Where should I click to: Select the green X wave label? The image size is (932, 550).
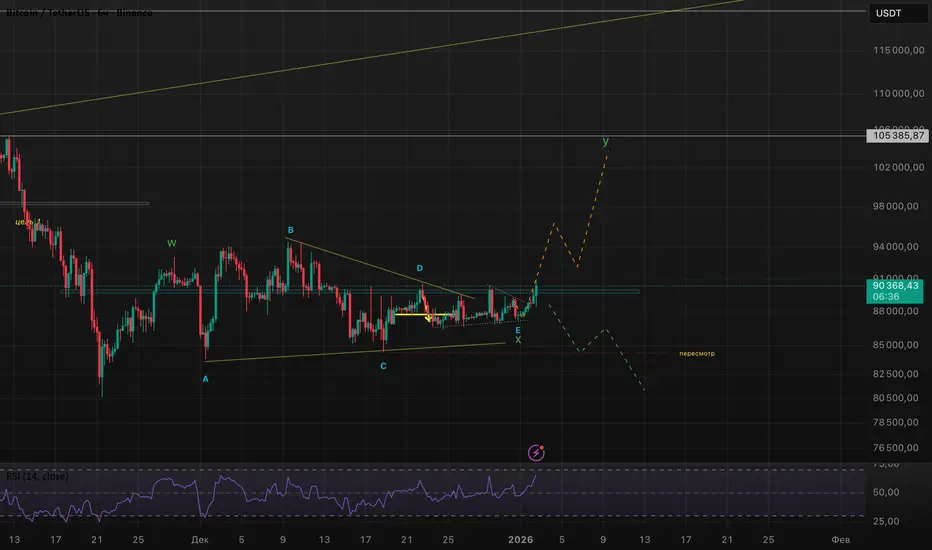518,340
